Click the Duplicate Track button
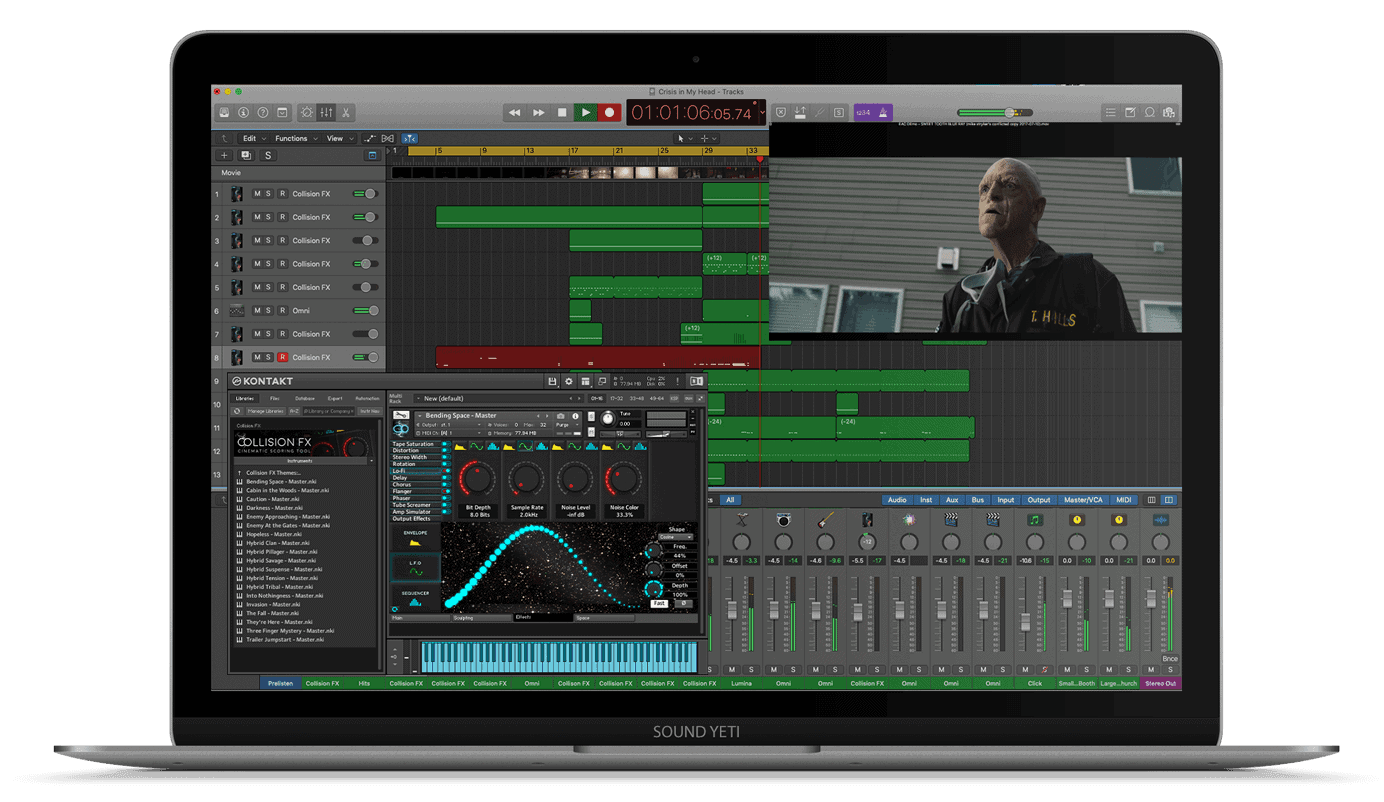Image resolution: width=1384 pixels, height=802 pixels. tap(246, 156)
